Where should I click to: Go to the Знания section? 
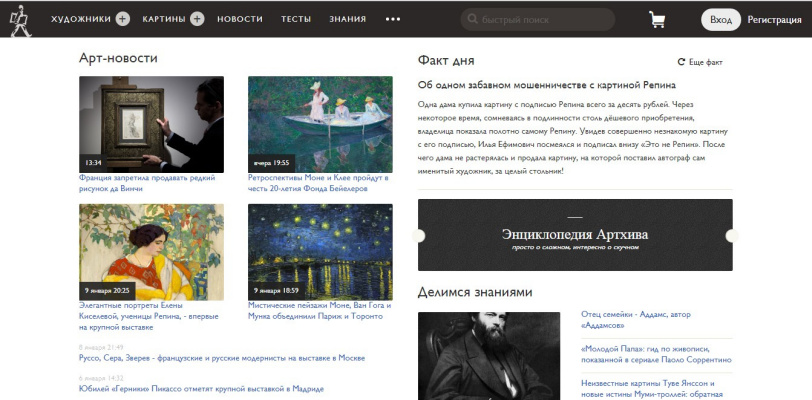click(x=347, y=19)
